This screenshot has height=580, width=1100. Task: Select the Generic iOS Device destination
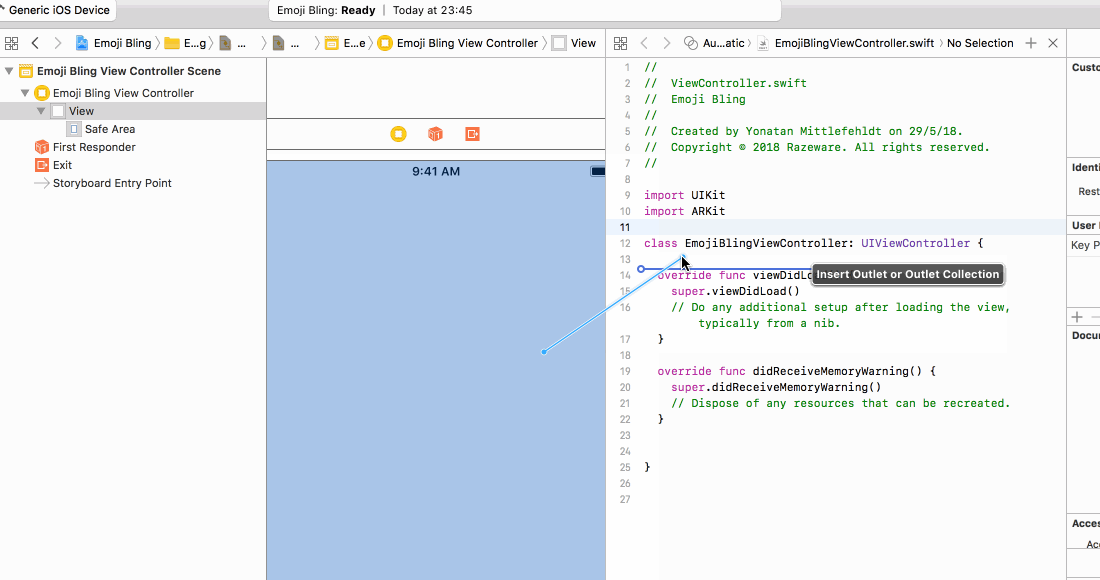[58, 11]
